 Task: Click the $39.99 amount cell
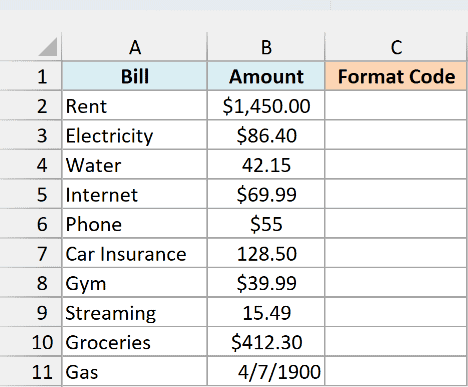tap(266, 282)
